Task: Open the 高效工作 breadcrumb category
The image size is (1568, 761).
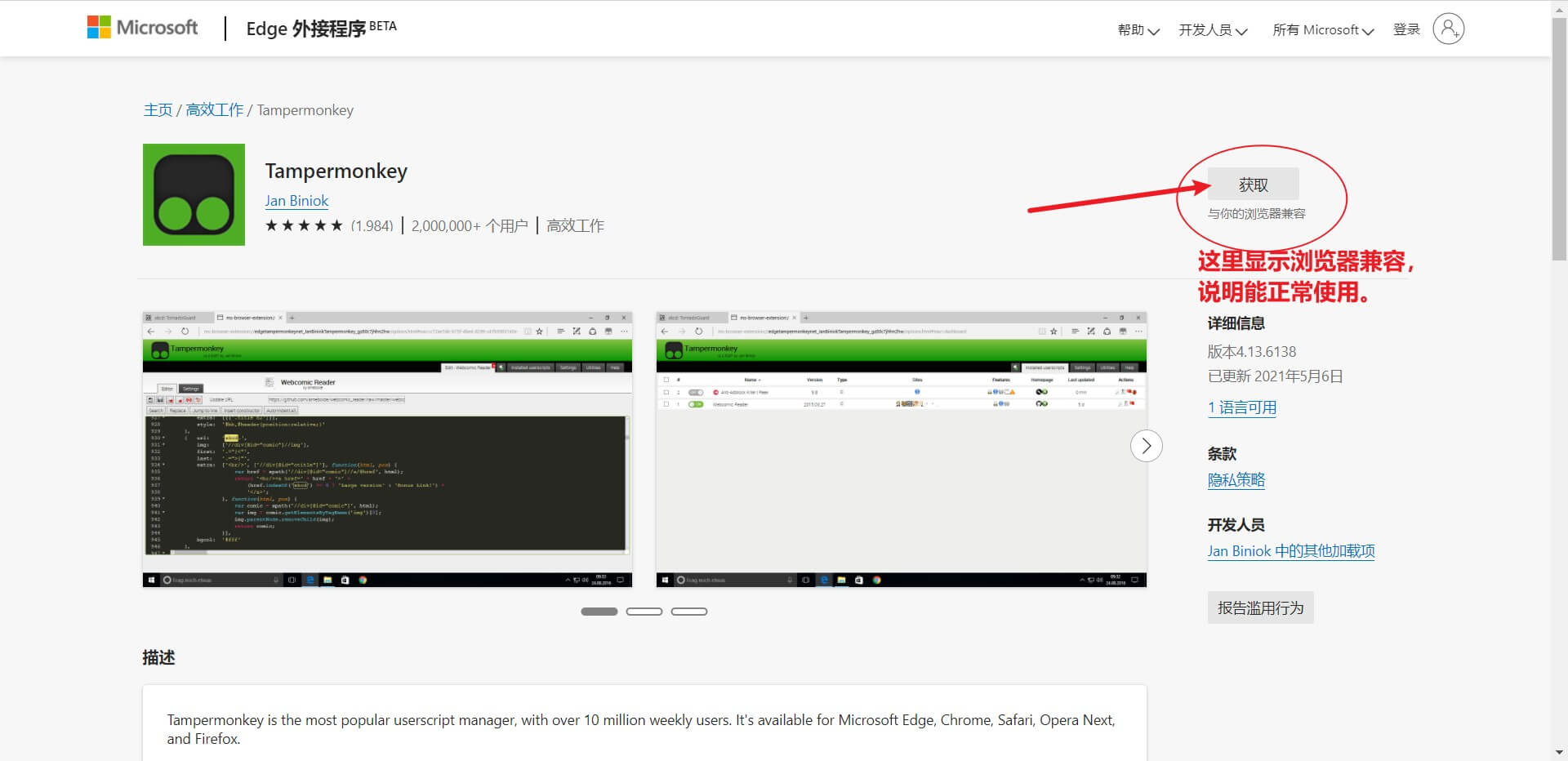Action: (214, 109)
